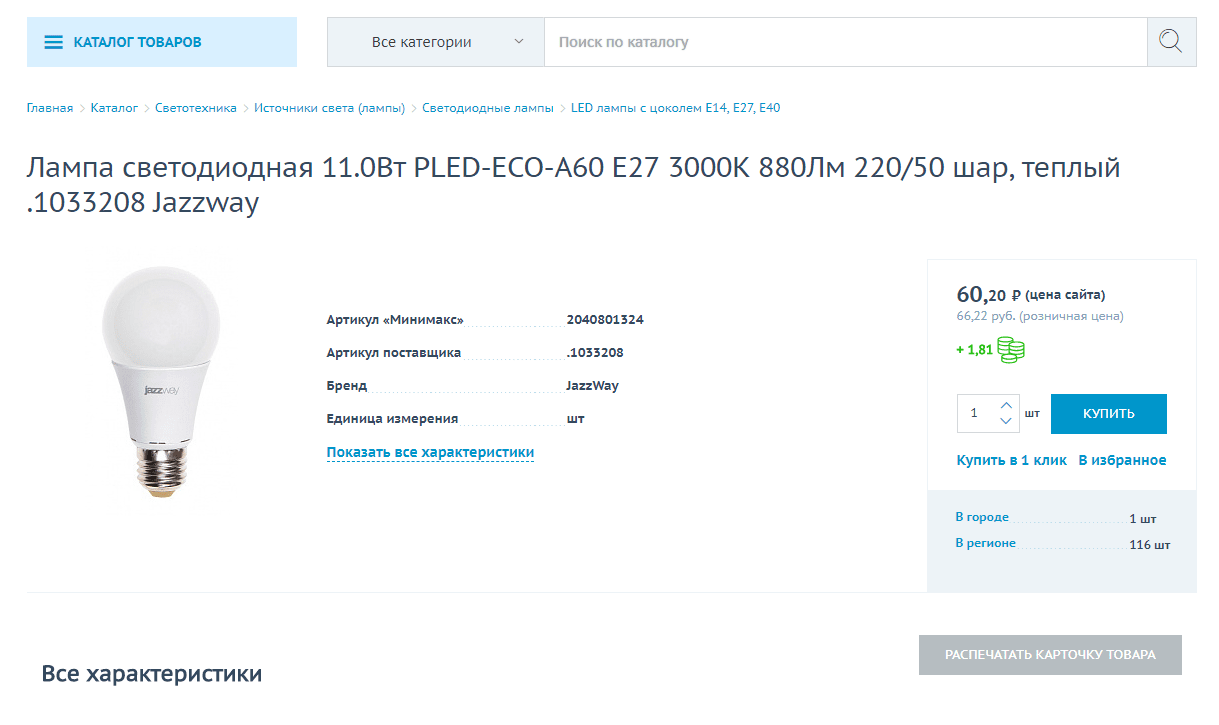This screenshot has height=725, width=1219.
Task: Focus the Поиск по каталогу search field
Action: pyautogui.click(x=845, y=42)
